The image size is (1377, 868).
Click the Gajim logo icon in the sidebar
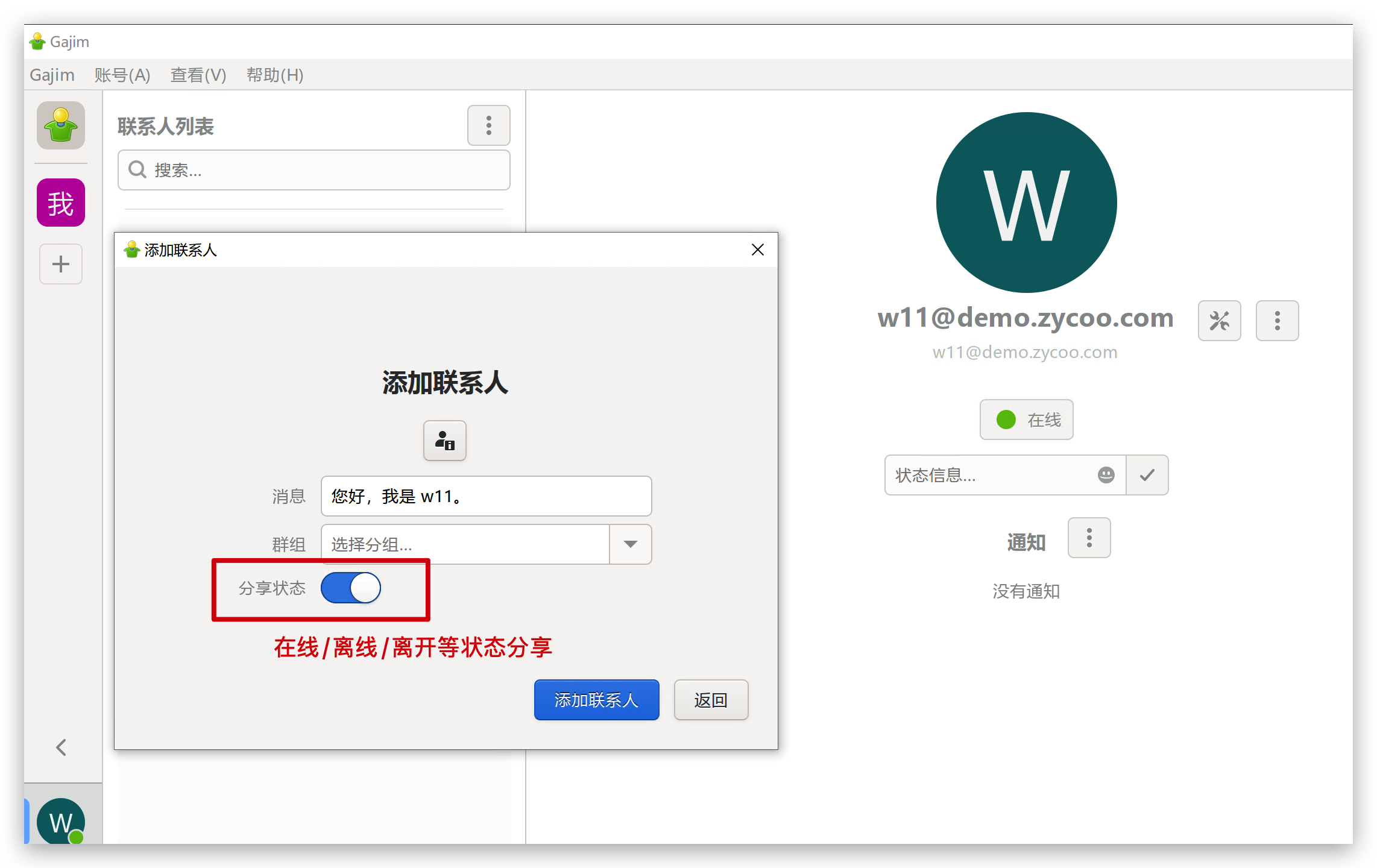(x=61, y=125)
